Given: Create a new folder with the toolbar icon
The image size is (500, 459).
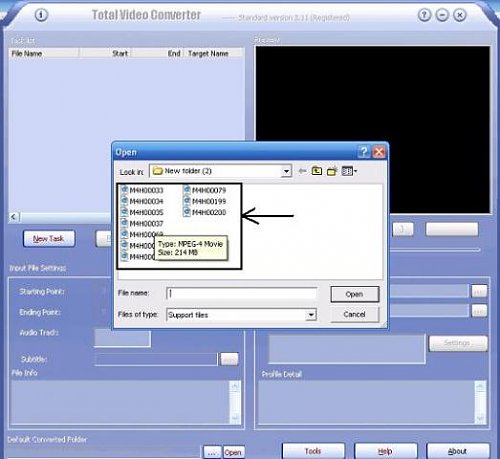Looking at the screenshot, I should click(x=332, y=171).
